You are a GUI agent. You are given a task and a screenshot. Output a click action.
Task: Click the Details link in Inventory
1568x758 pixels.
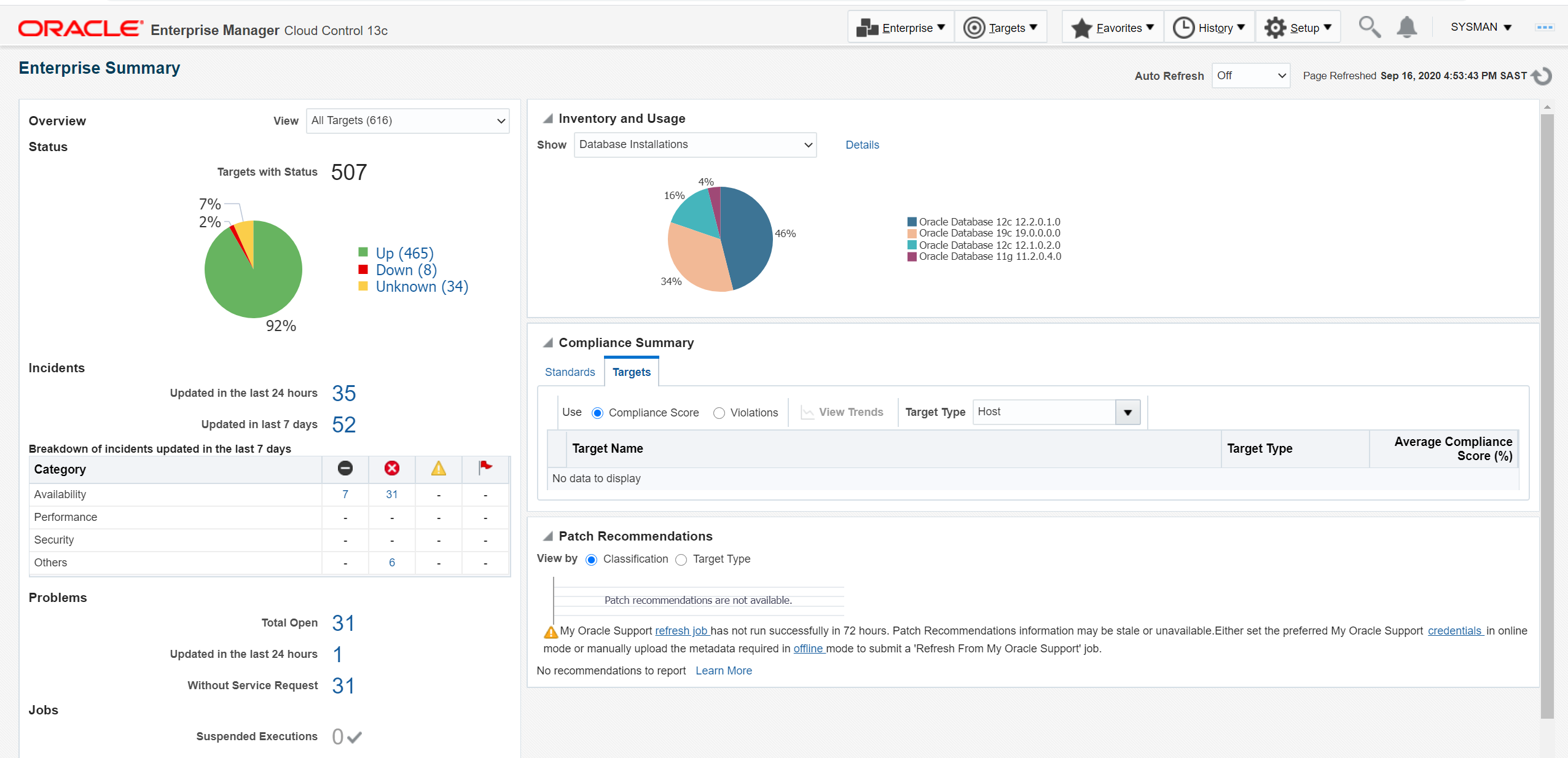pos(862,145)
